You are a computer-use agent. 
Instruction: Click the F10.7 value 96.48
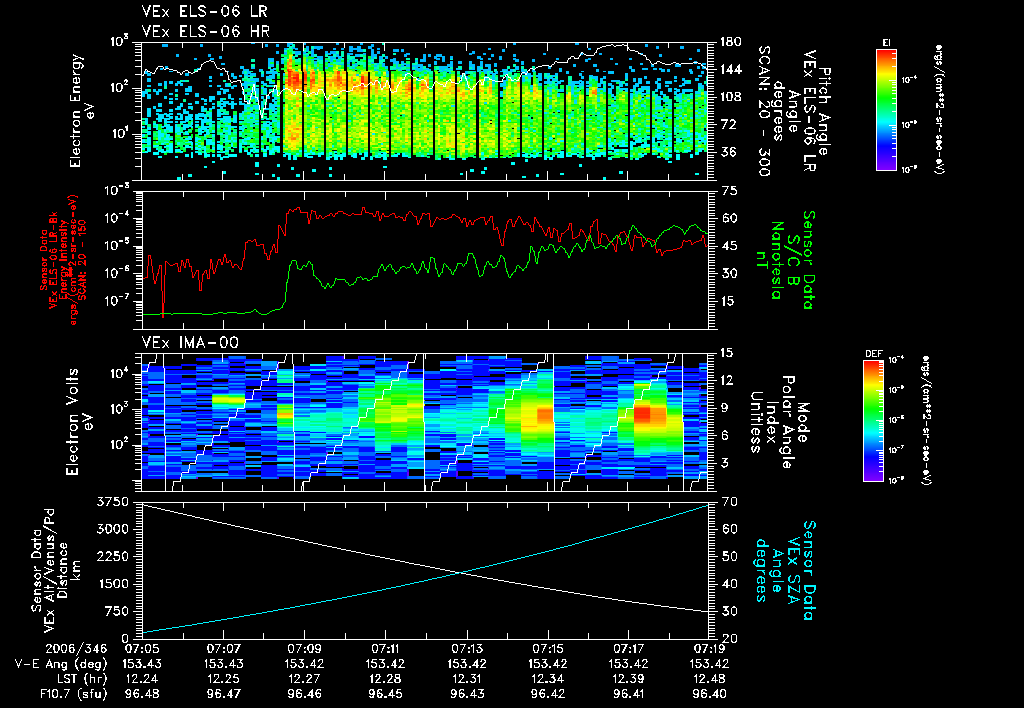tap(142, 694)
